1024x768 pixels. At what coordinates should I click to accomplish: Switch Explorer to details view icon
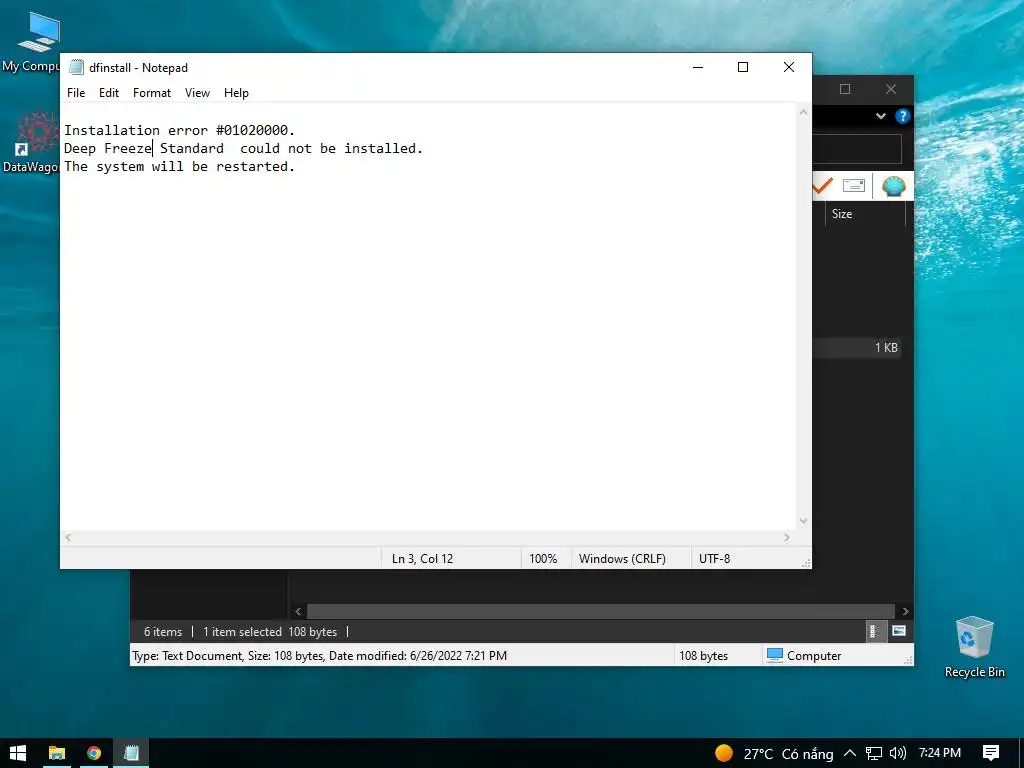pyautogui.click(x=872, y=631)
